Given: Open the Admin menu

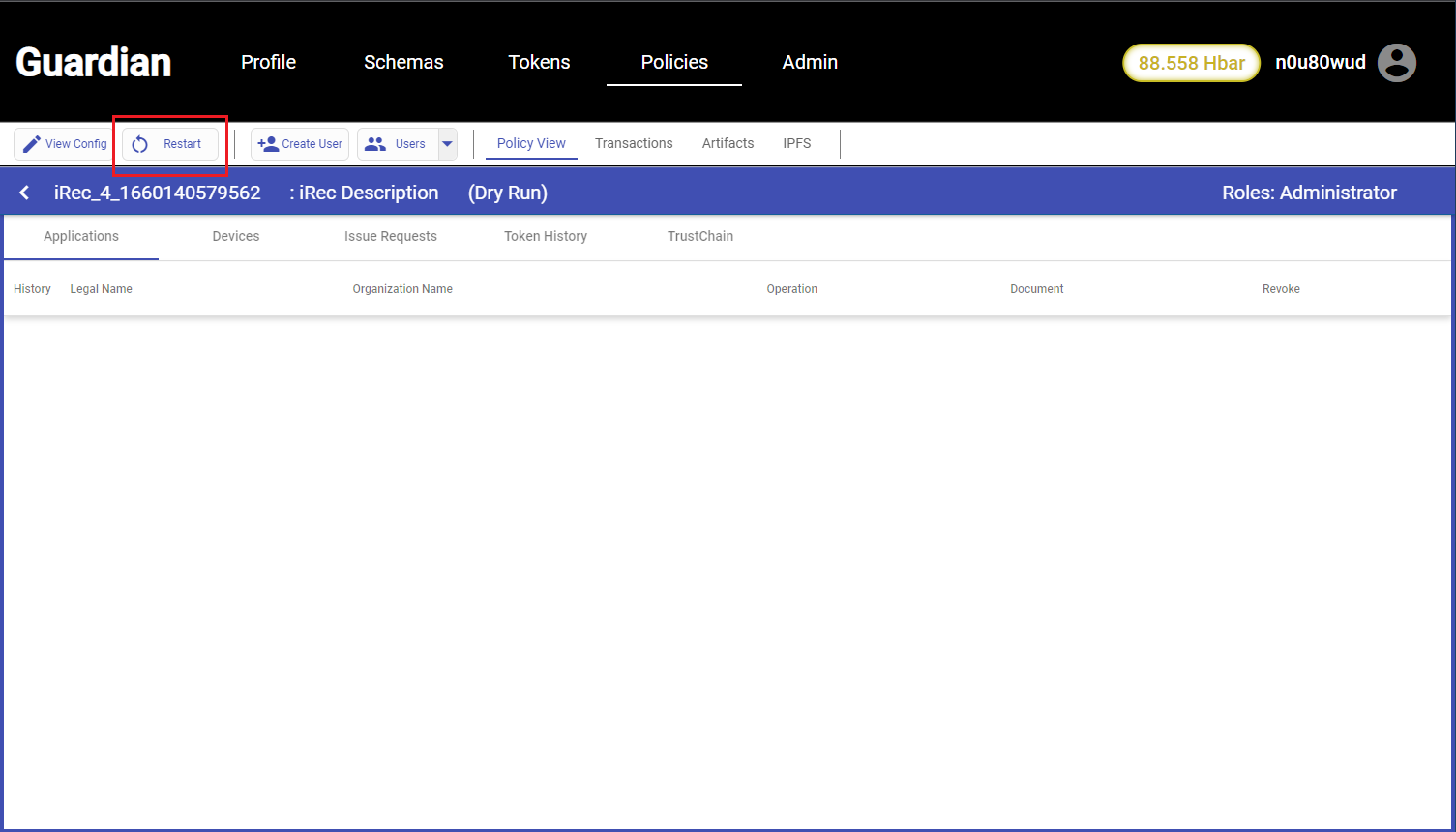Looking at the screenshot, I should 810,62.
